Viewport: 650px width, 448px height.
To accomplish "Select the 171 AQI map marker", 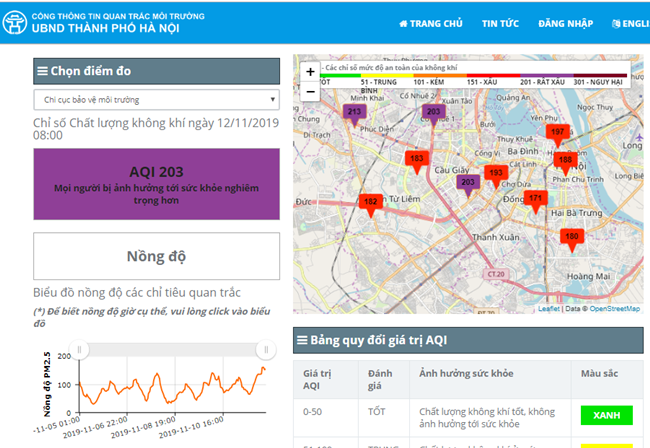I will pos(536,198).
